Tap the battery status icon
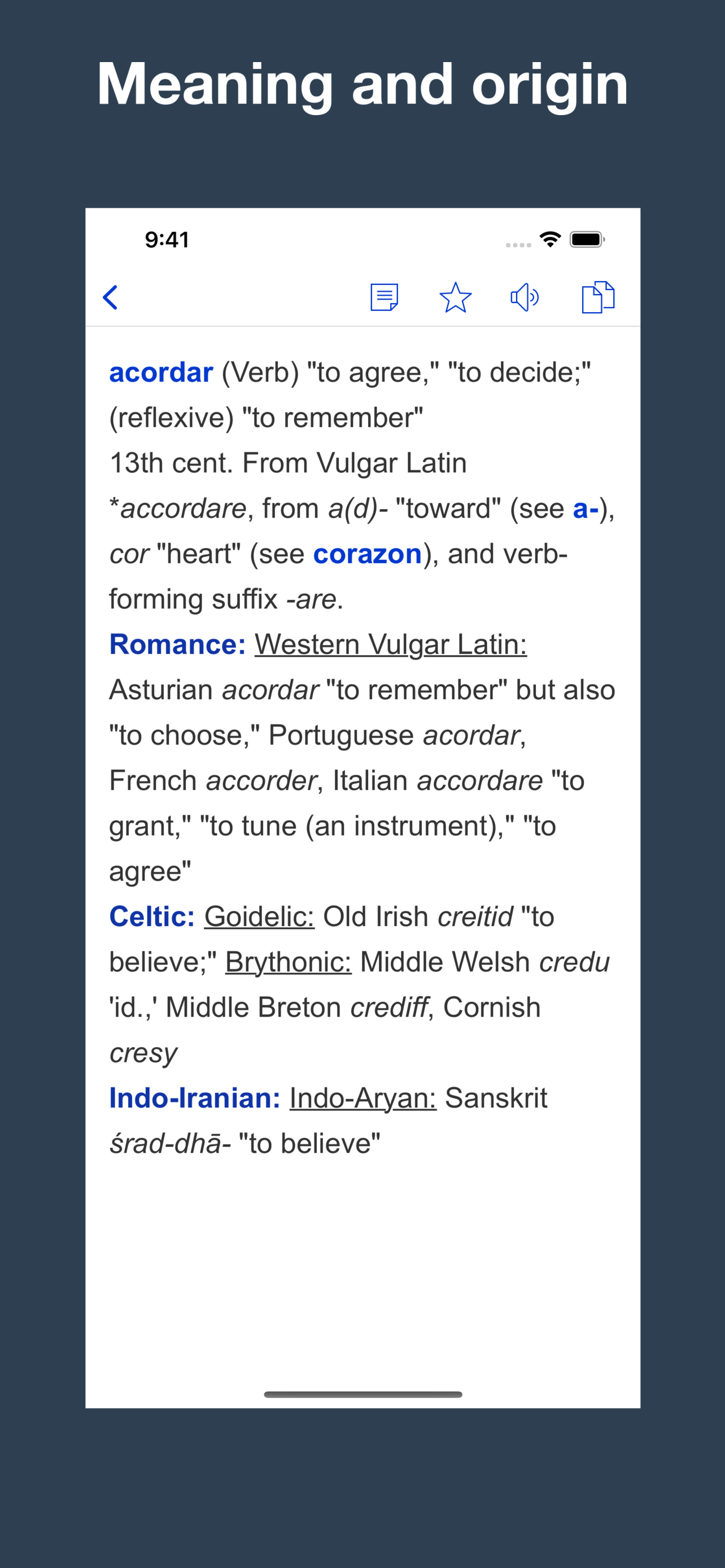 pyautogui.click(x=586, y=239)
